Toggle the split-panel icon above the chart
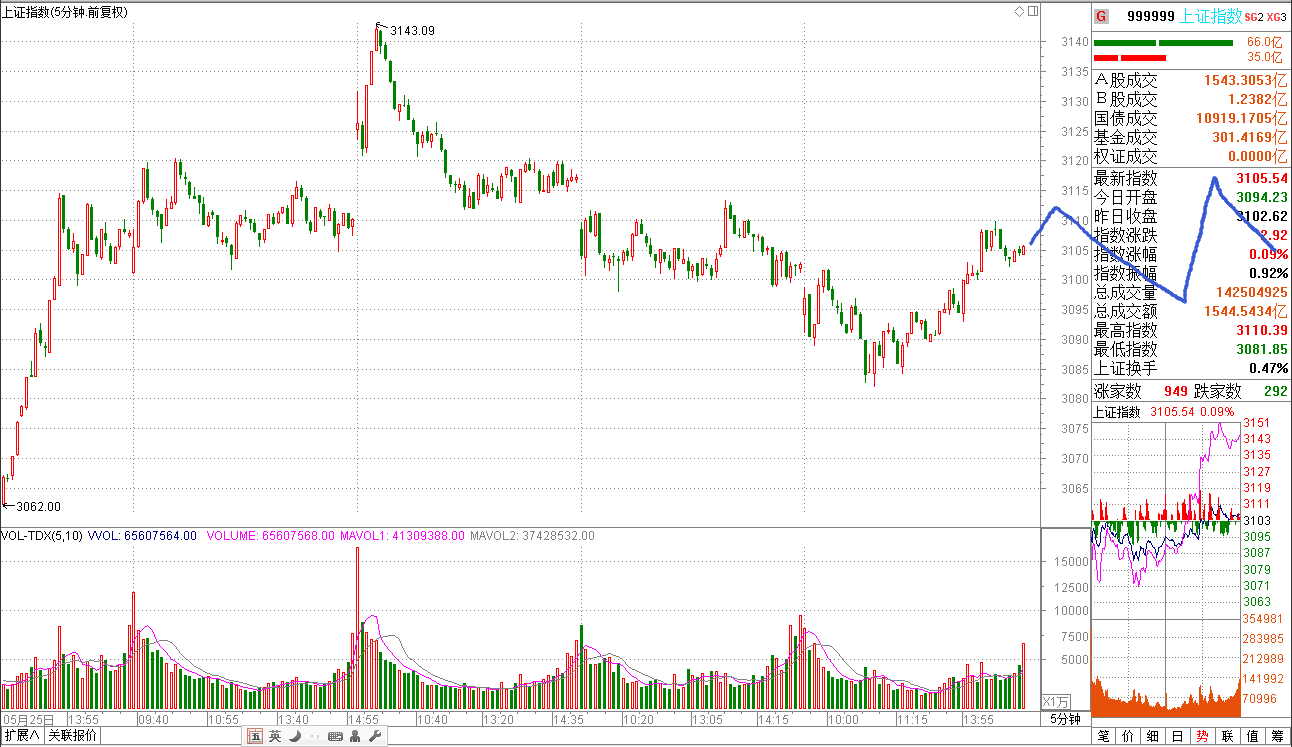The image size is (1292, 747). tap(1032, 11)
